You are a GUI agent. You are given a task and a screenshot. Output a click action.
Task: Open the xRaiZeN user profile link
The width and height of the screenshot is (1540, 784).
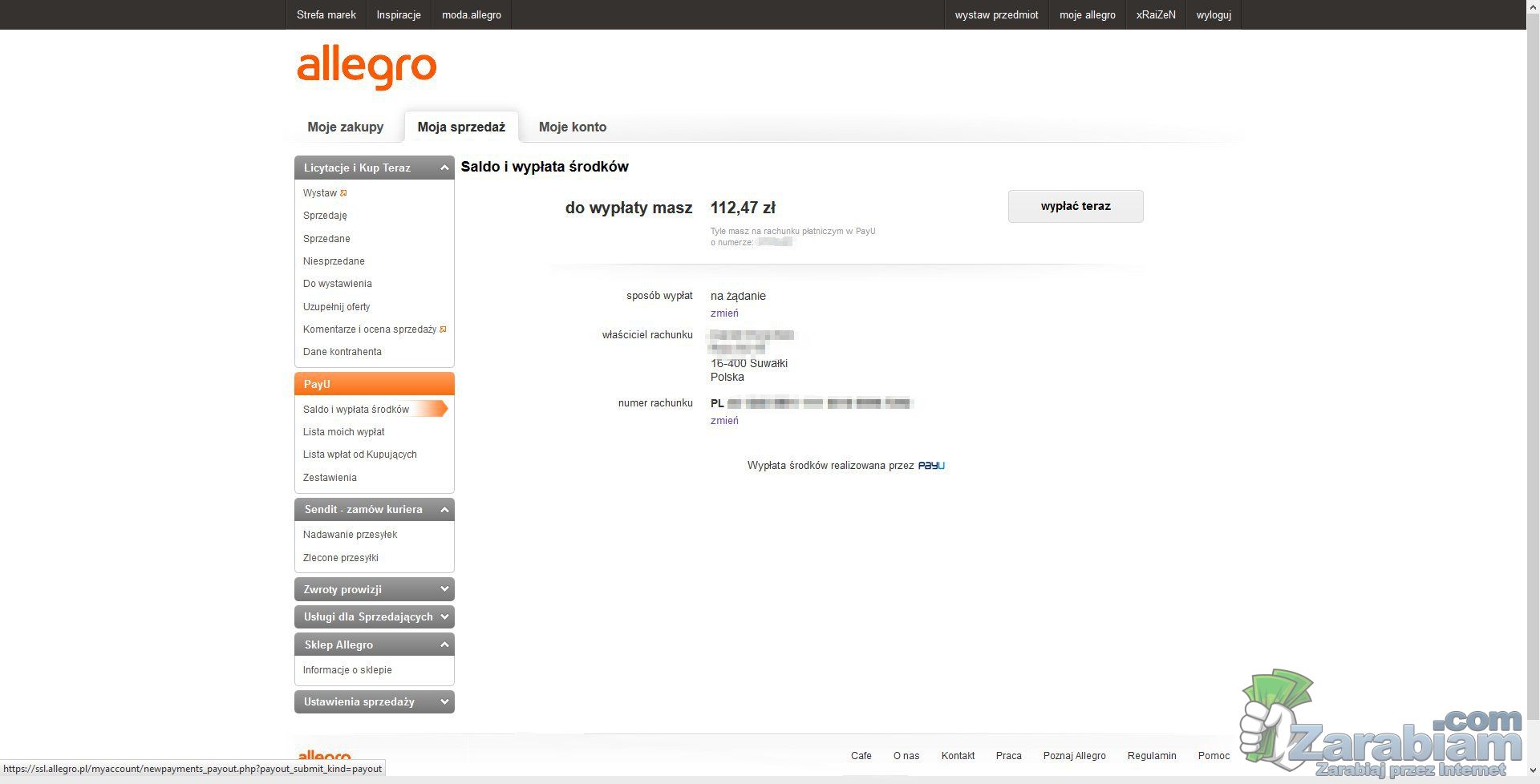pos(1156,14)
